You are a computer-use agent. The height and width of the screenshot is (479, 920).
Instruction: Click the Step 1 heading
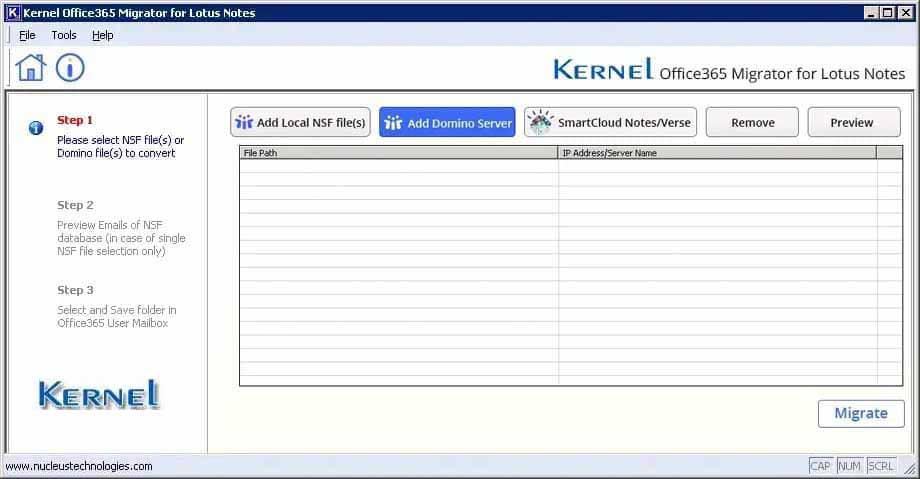[x=75, y=120]
